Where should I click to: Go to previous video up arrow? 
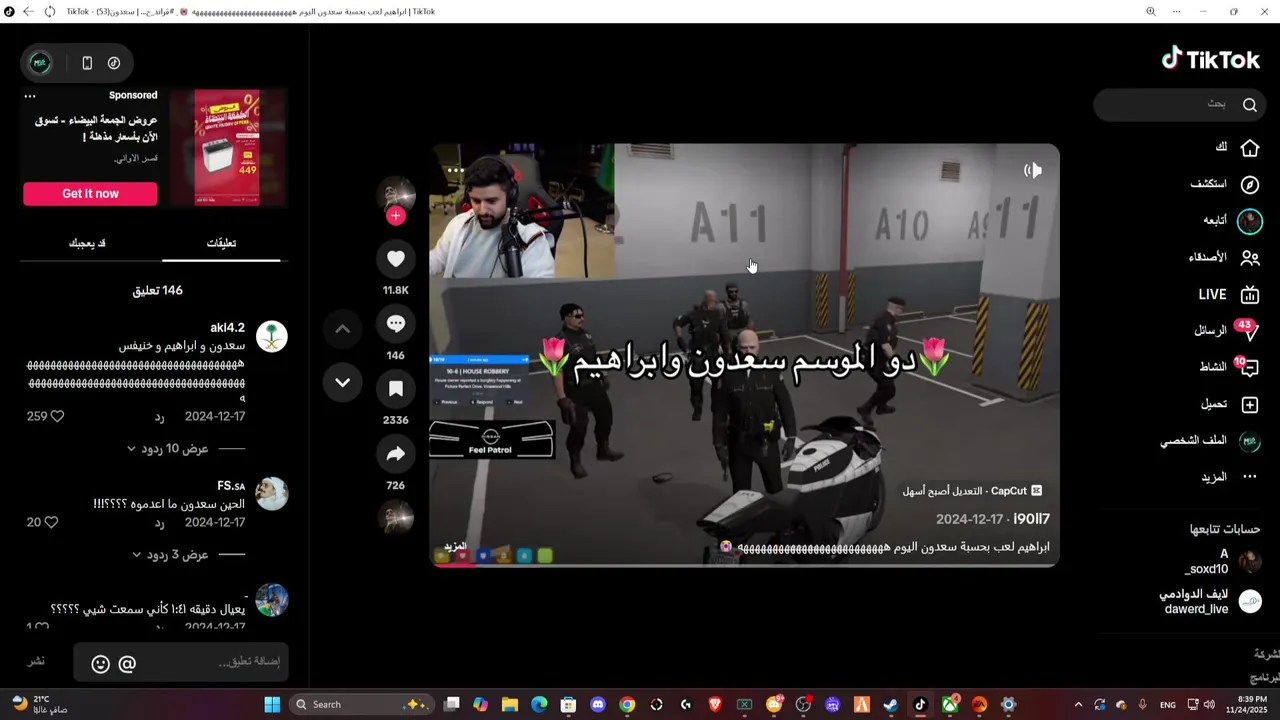[342, 329]
